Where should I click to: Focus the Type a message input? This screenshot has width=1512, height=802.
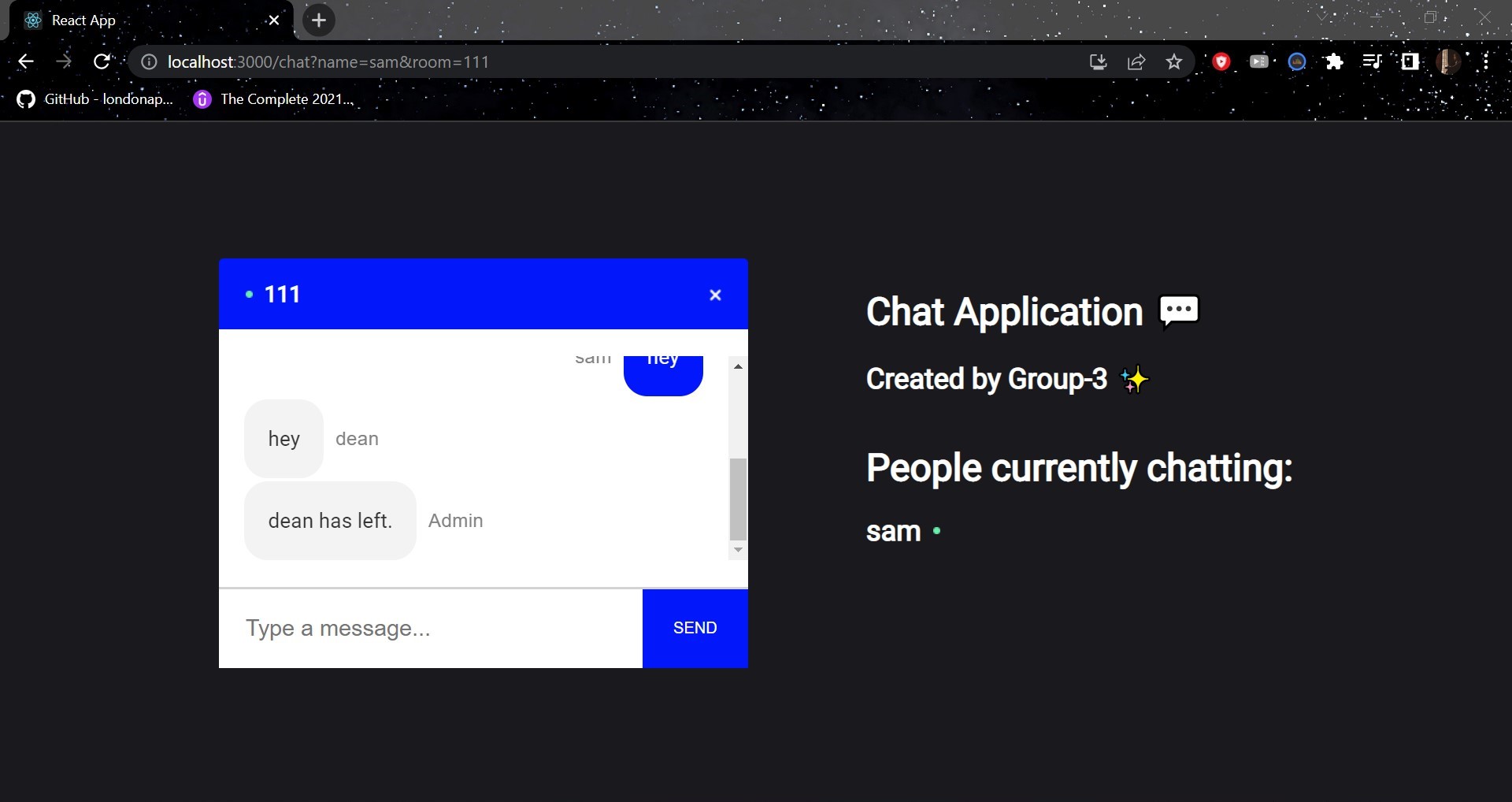(431, 628)
